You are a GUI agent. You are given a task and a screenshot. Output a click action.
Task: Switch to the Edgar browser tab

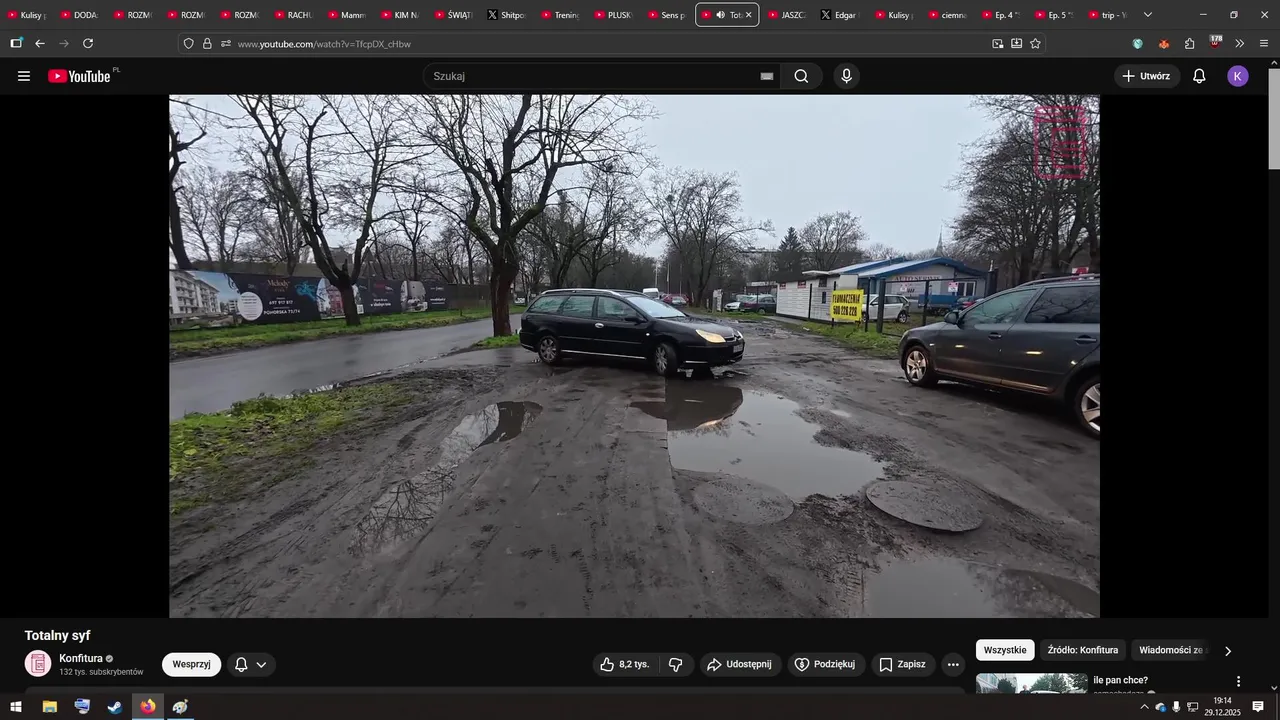coord(841,15)
